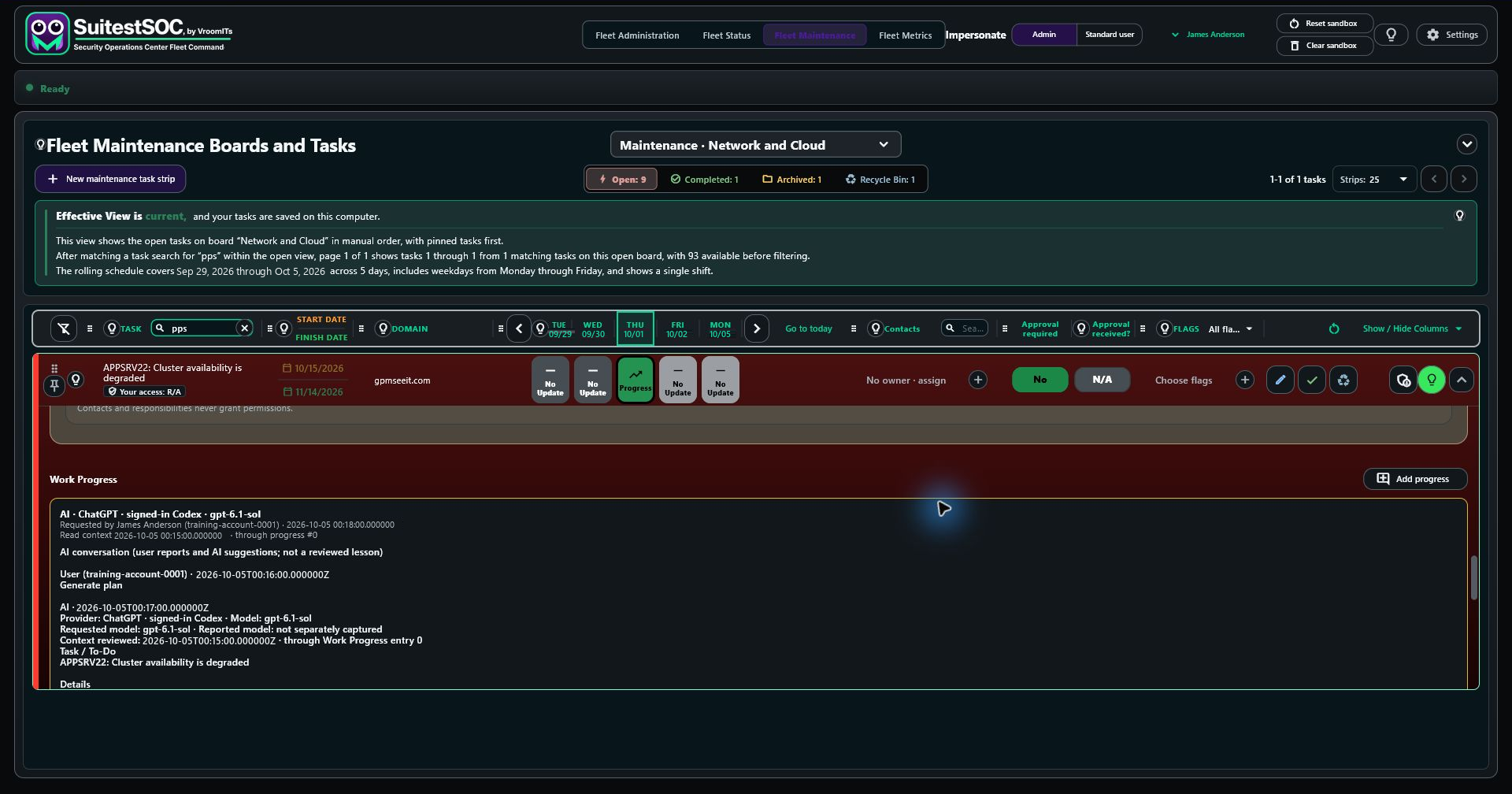Open the James Anderson user dropdown

[1208, 35]
